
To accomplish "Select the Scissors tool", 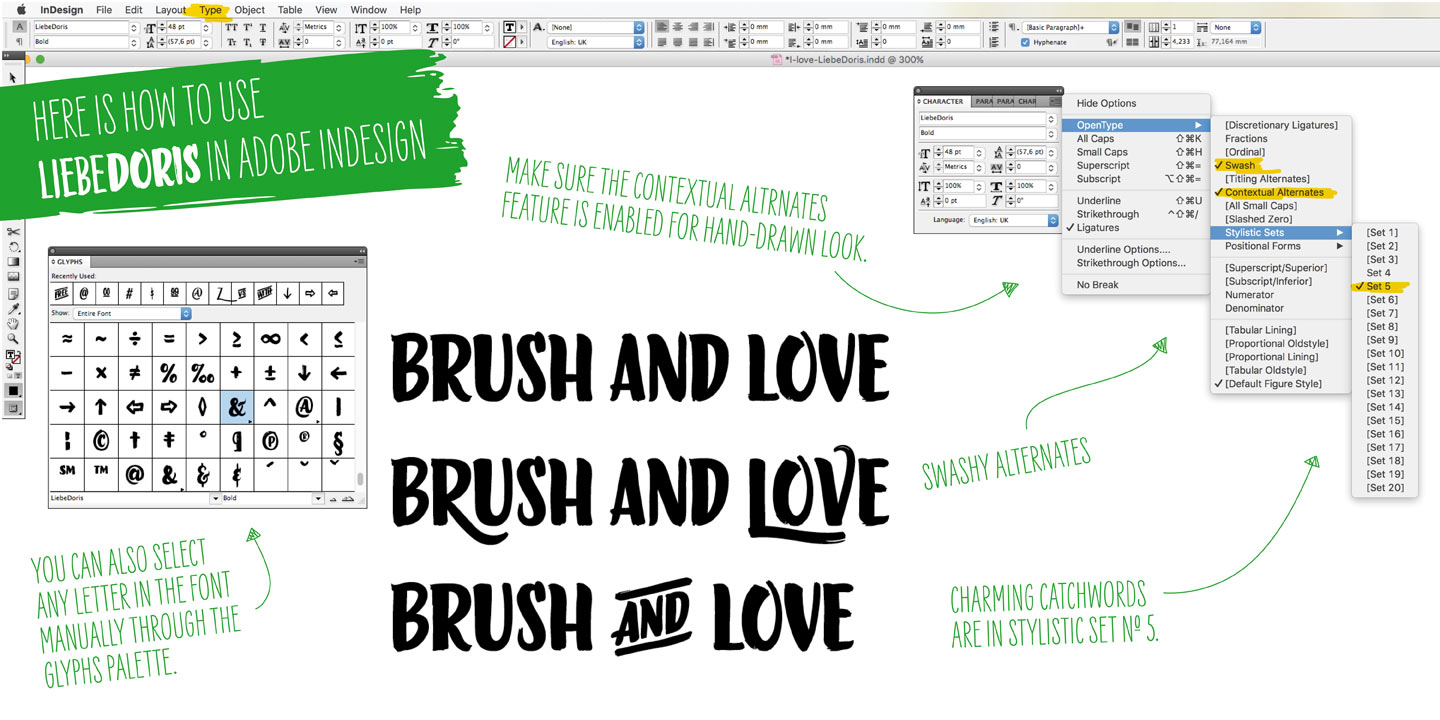I will click(x=13, y=232).
